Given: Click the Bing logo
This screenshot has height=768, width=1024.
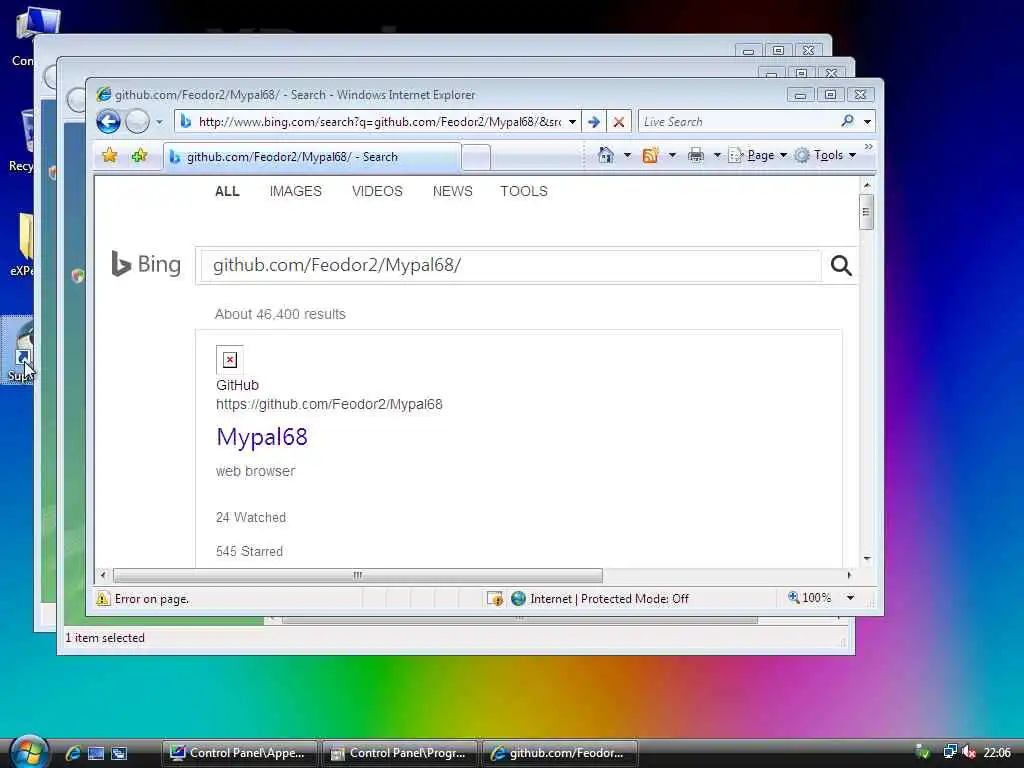Looking at the screenshot, I should click(145, 264).
